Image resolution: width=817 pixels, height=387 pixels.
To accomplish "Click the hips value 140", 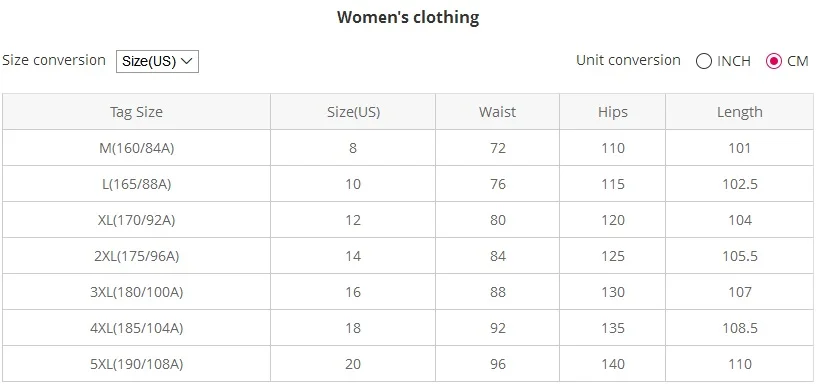I will 613,364.
